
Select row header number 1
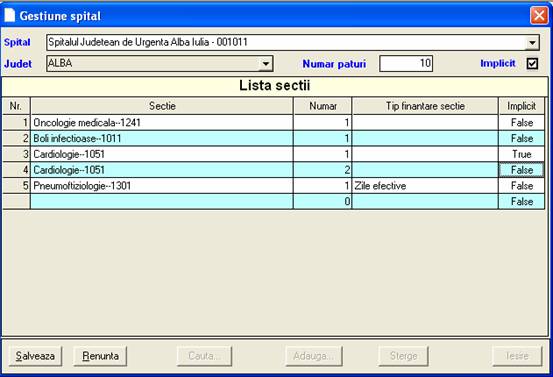pyautogui.click(x=16, y=123)
